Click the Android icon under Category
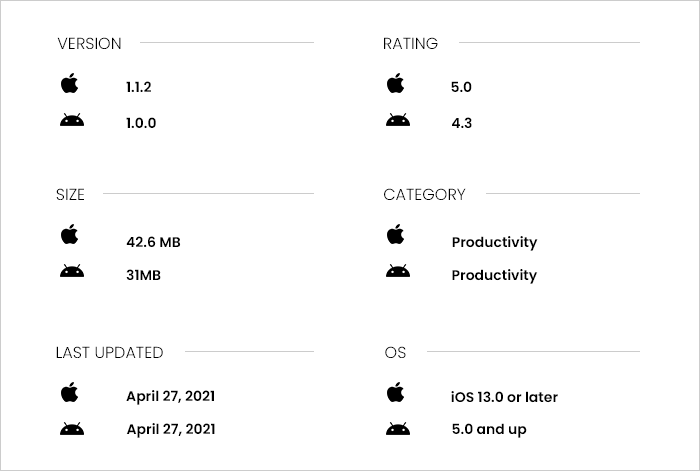This screenshot has width=700, height=471. [398, 271]
